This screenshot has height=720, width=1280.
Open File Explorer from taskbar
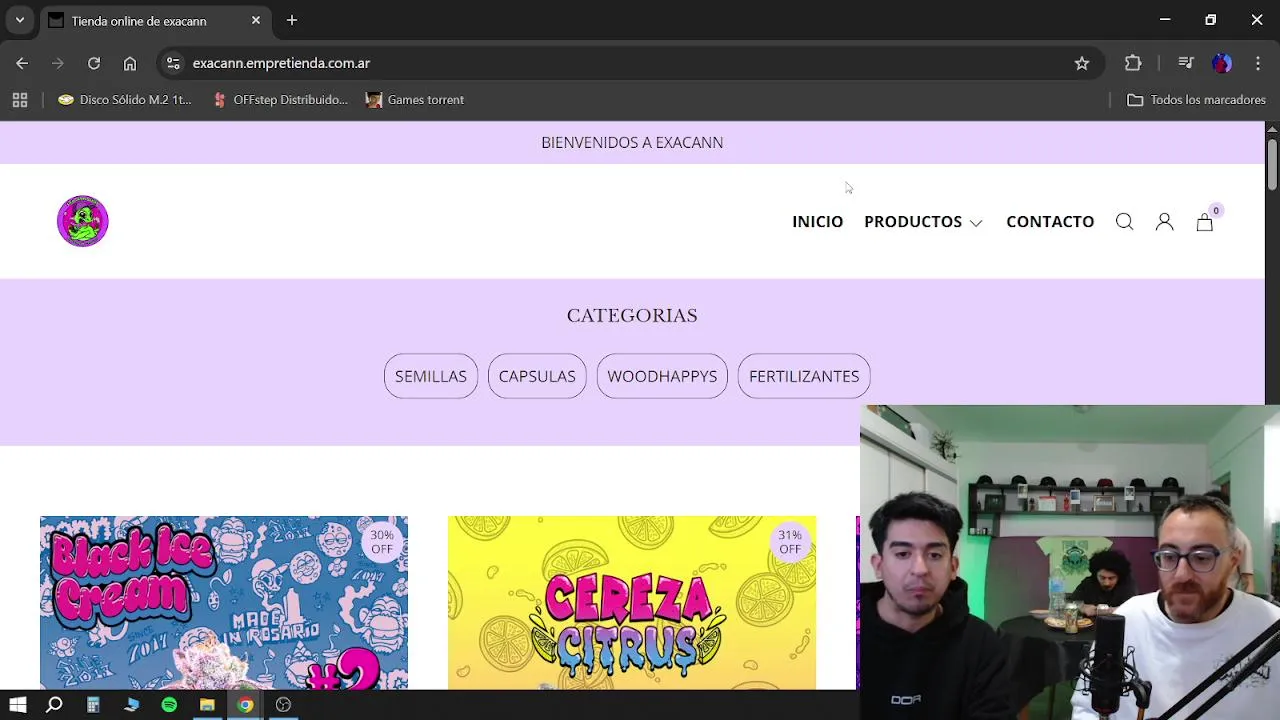click(207, 705)
